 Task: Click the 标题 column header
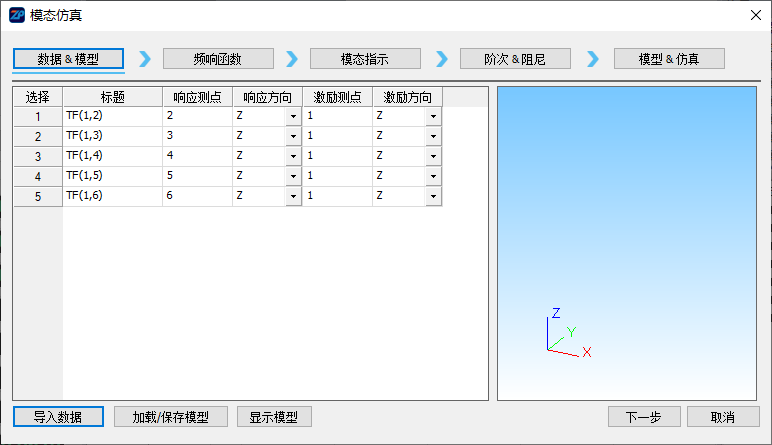(113, 97)
